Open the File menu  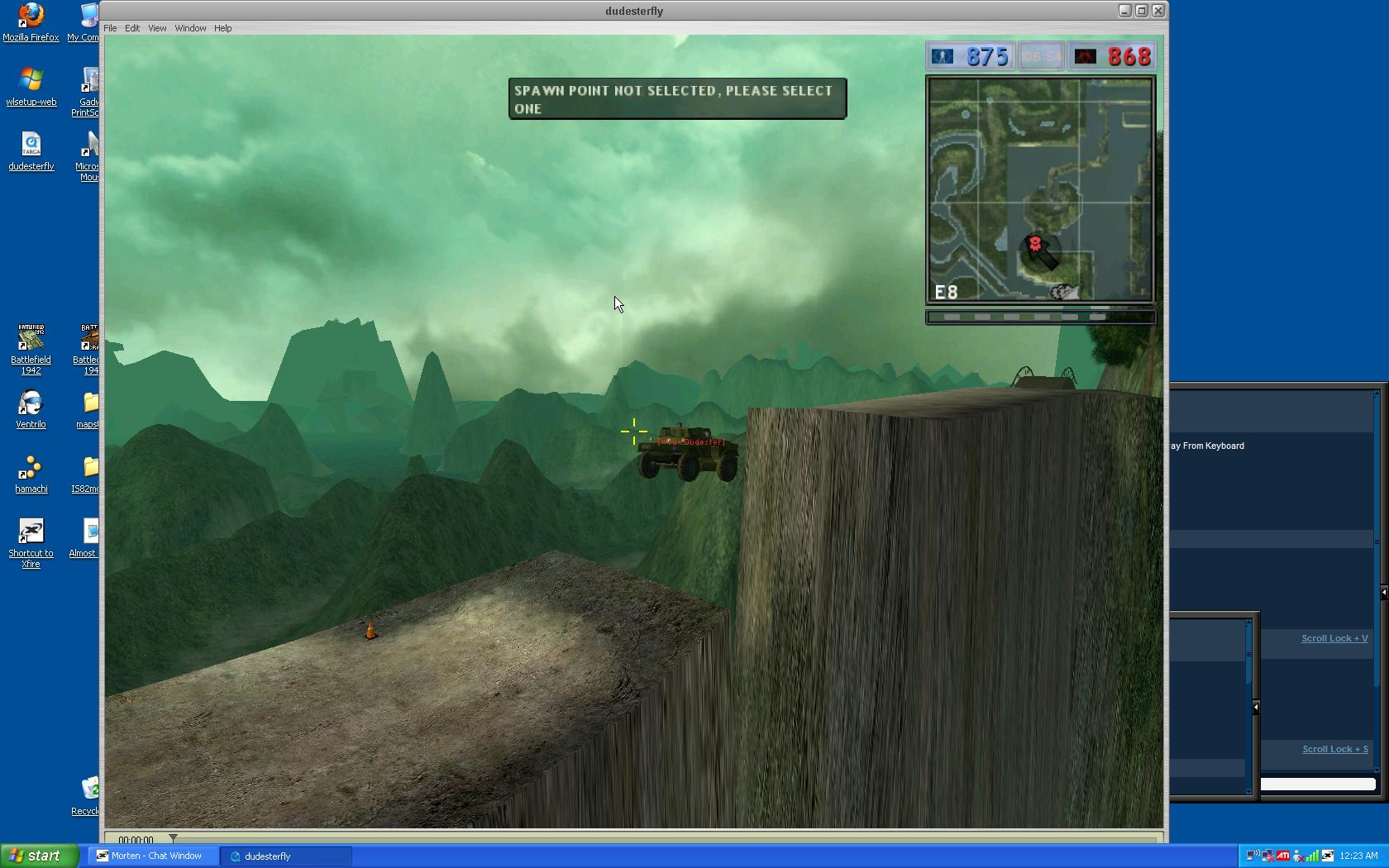[110, 28]
